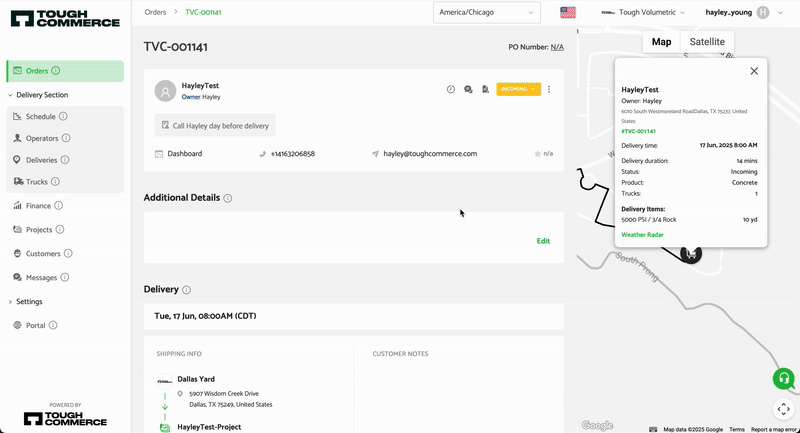Open the order history clock icon
800x433 pixels.
451,90
